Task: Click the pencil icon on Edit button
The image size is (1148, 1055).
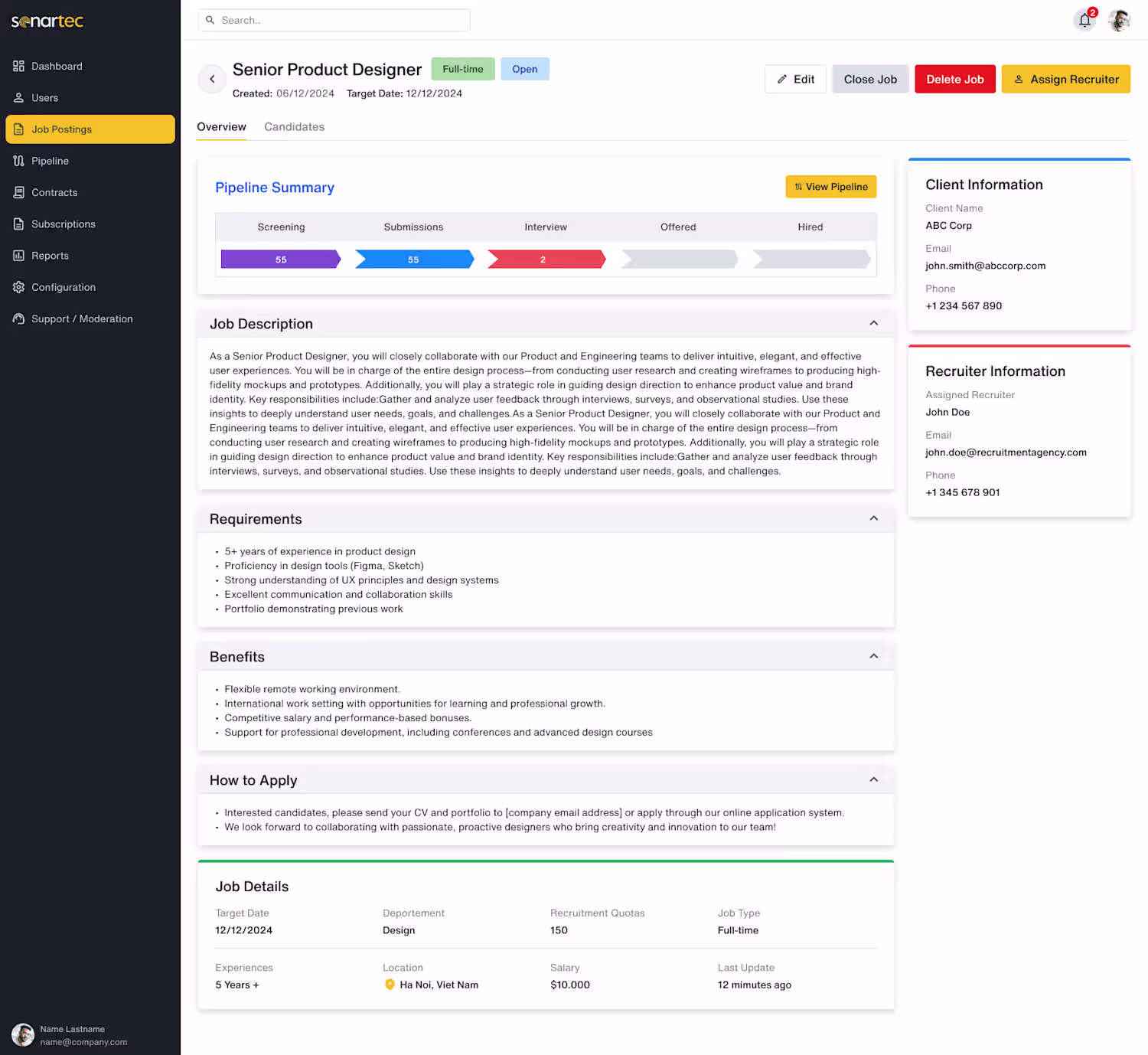Action: (x=782, y=80)
